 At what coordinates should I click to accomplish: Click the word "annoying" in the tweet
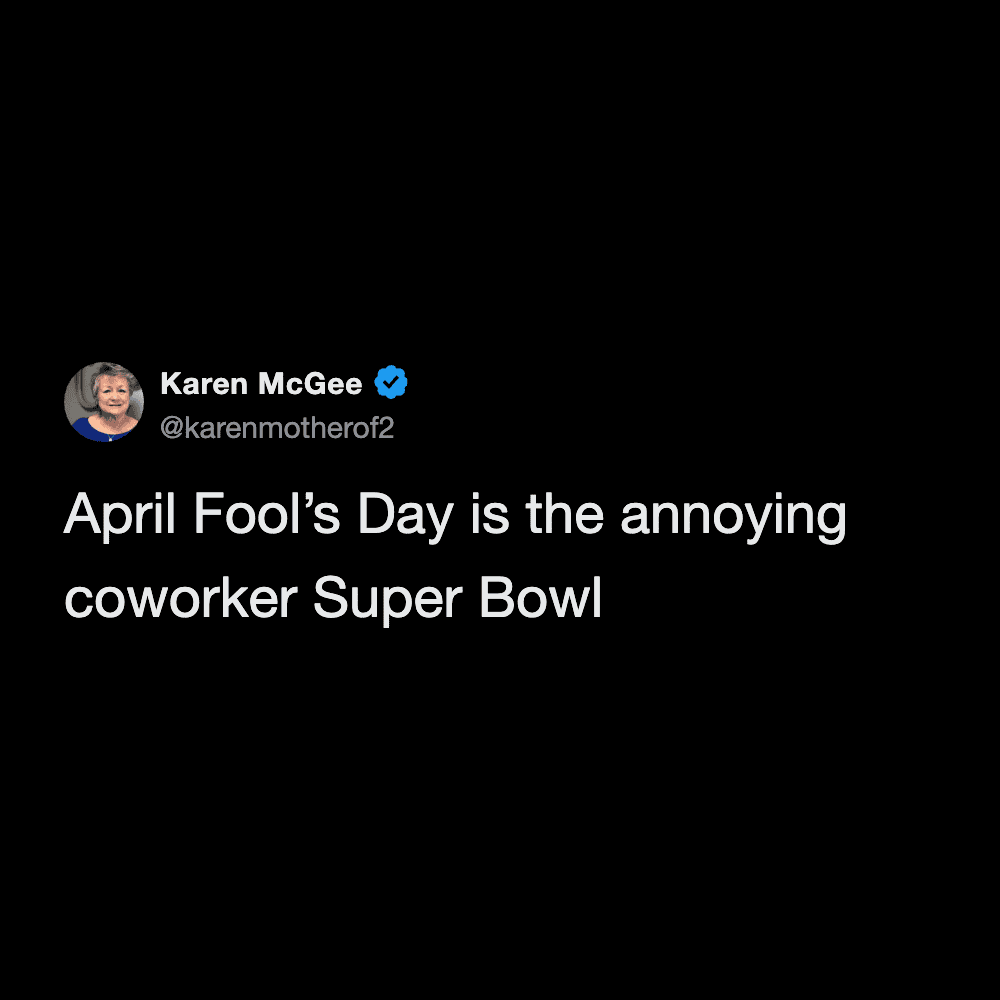click(x=733, y=518)
